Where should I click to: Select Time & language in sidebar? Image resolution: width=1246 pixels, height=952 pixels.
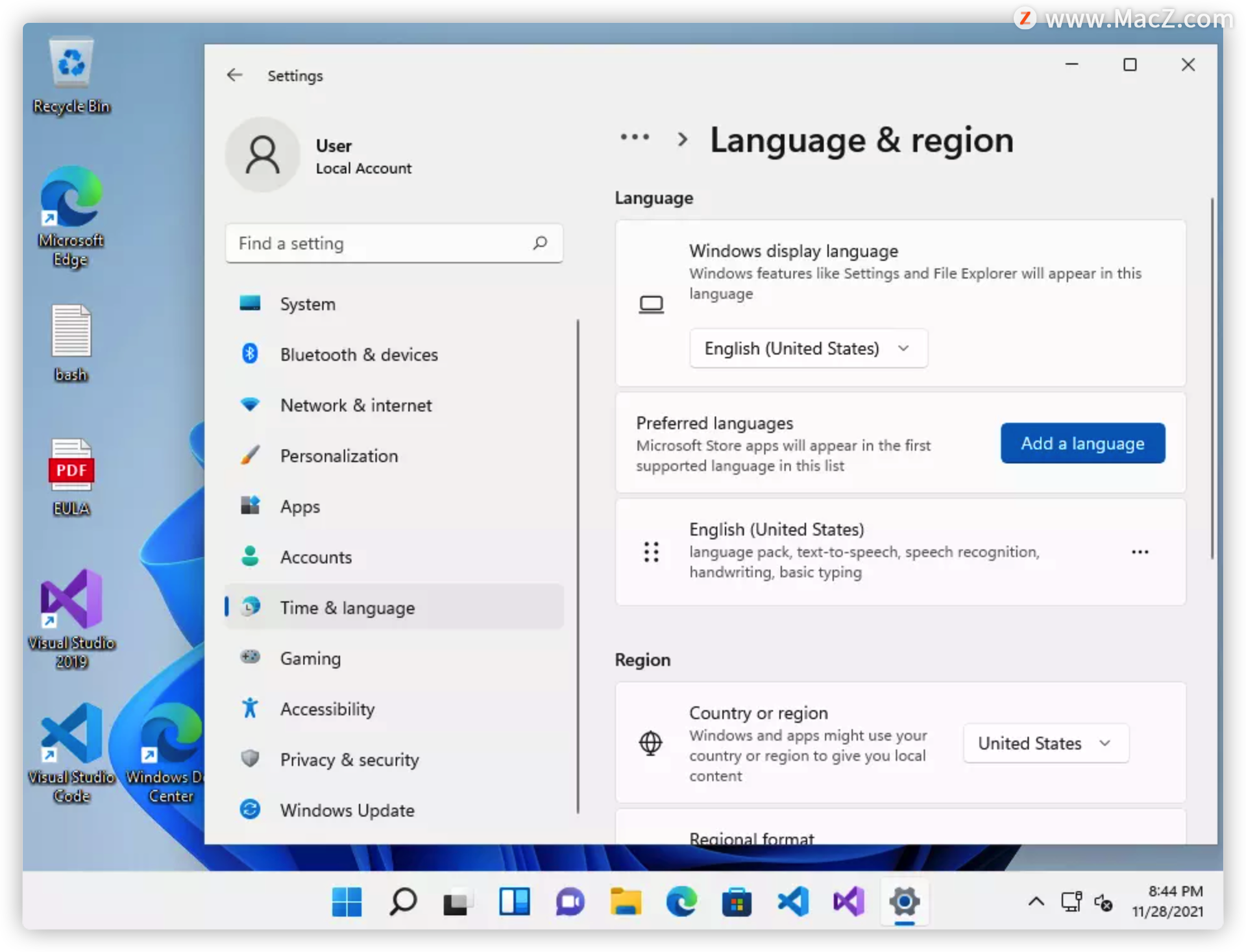click(395, 607)
